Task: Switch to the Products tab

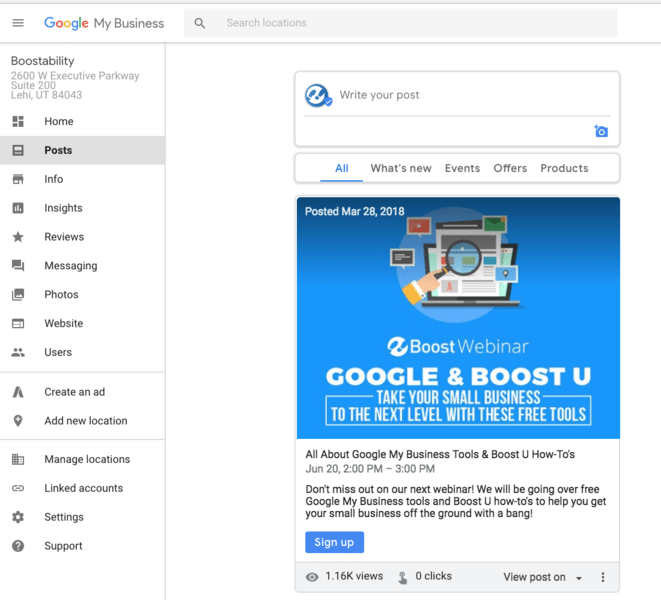Action: tap(564, 168)
